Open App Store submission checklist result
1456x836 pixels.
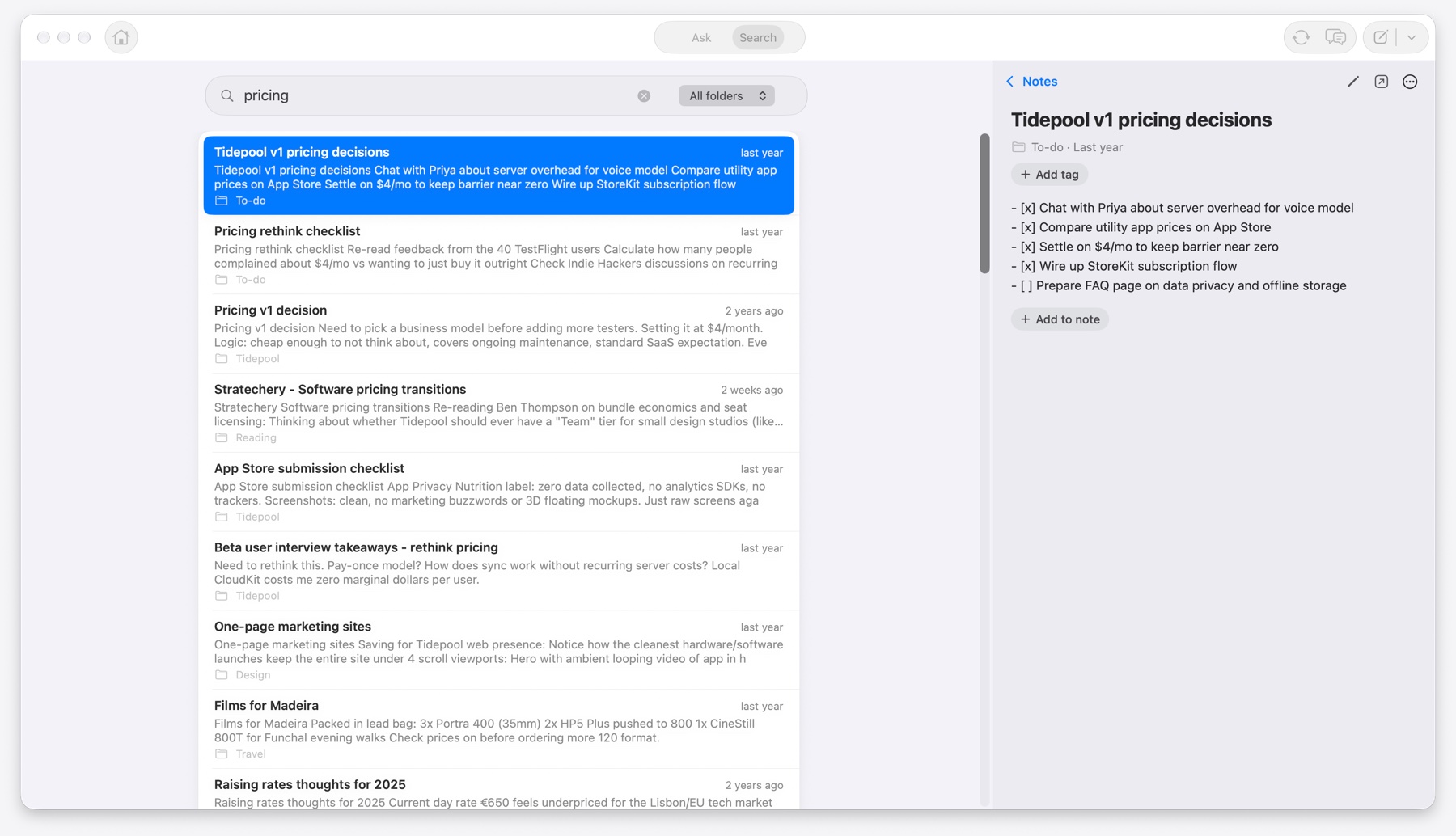[x=498, y=492]
